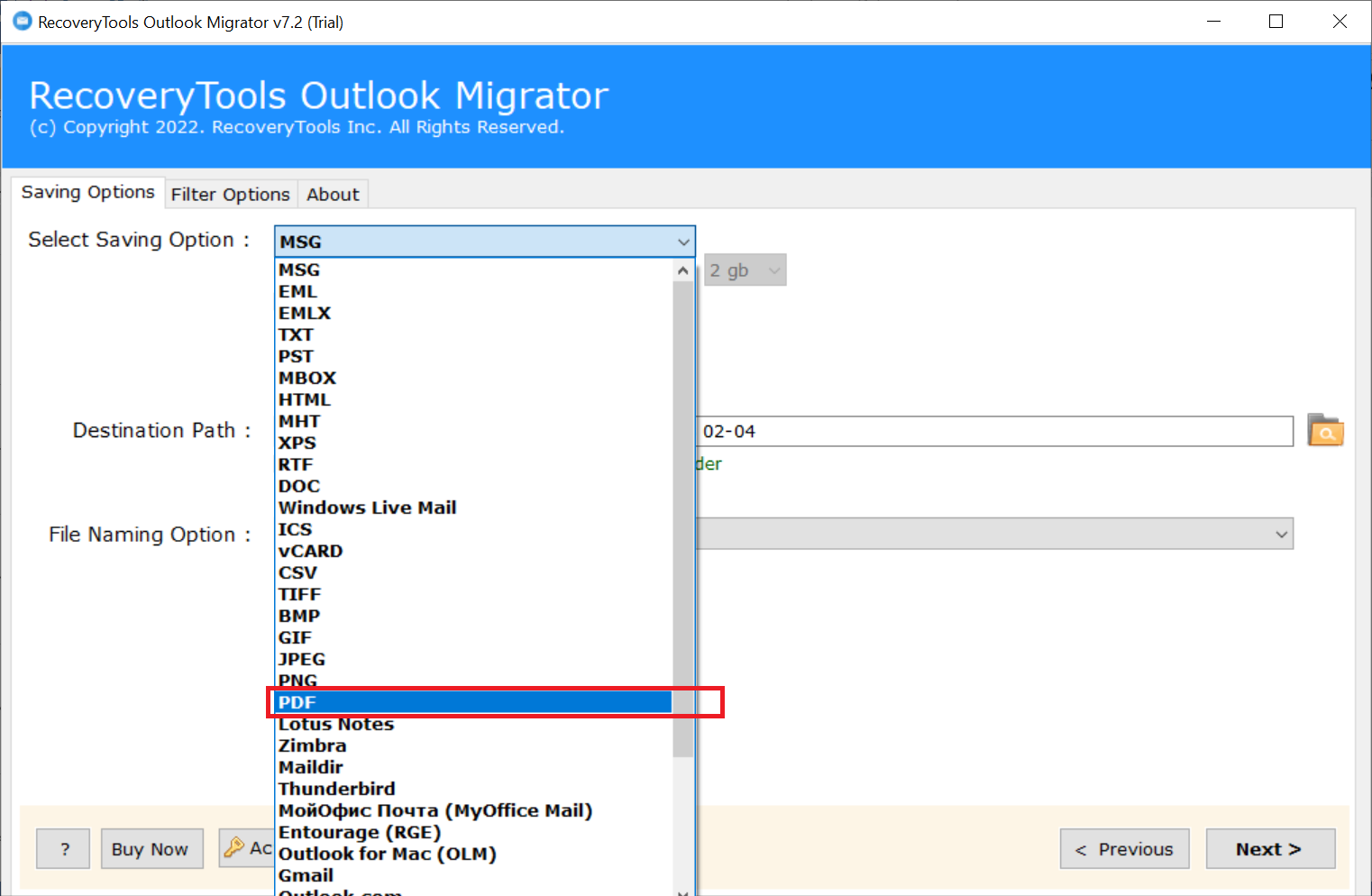
Task: Click the RecoveryTools app icon in title bar
Action: point(23,21)
